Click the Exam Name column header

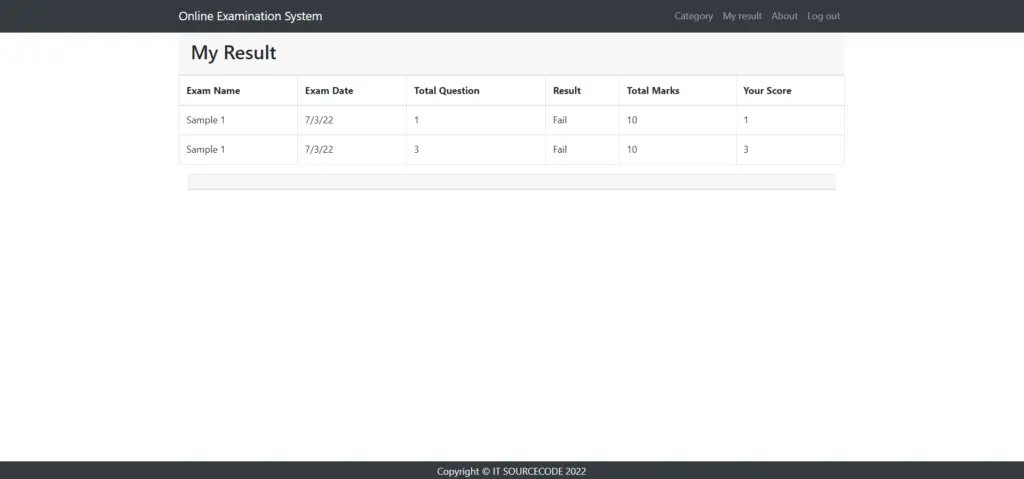point(213,91)
